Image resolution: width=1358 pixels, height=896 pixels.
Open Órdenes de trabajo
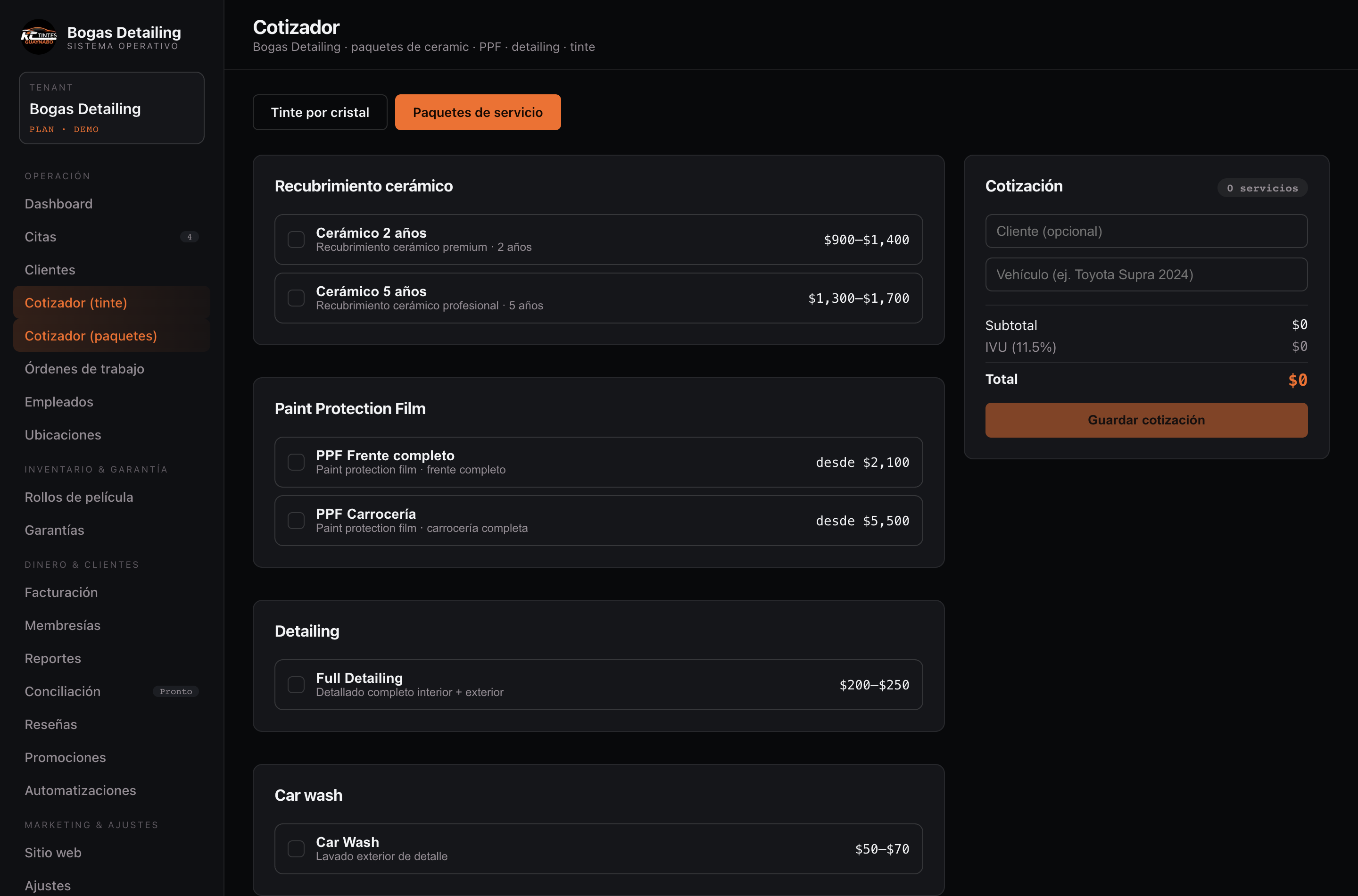111,369
